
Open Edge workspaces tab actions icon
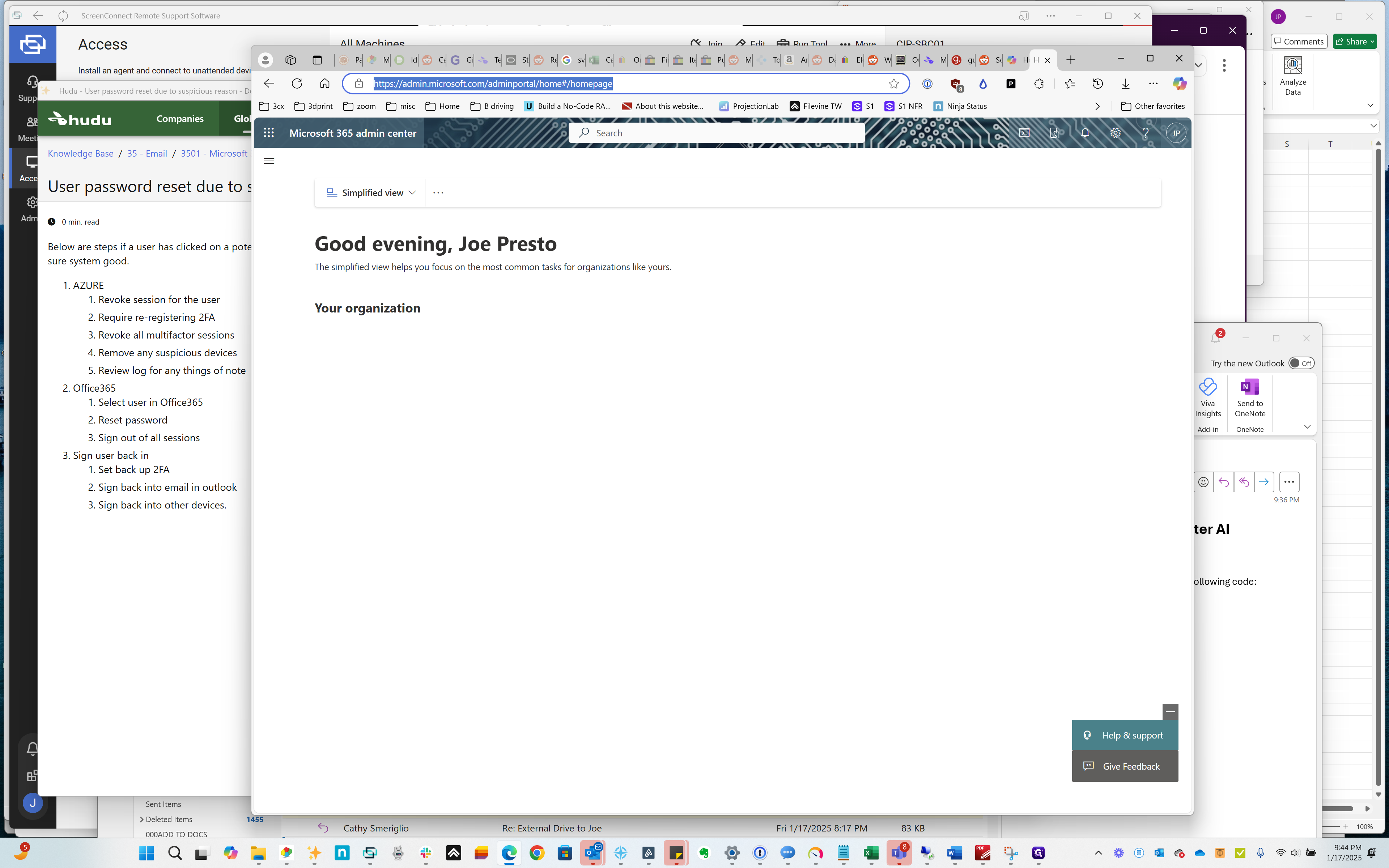(x=290, y=60)
